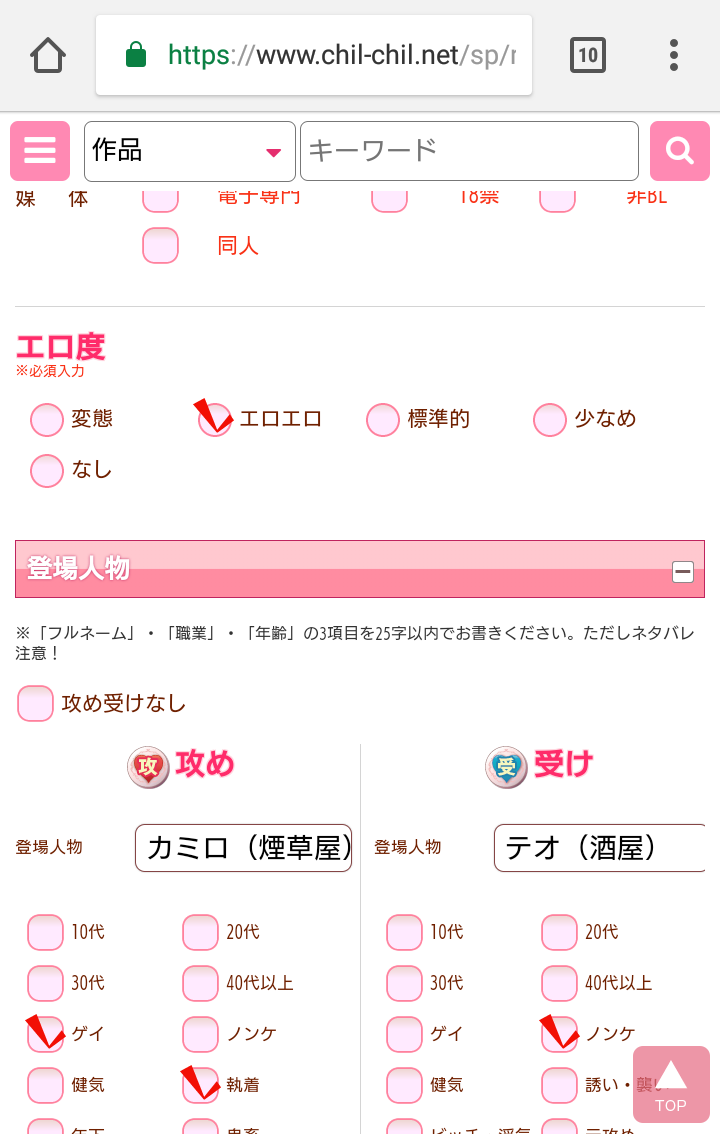720x1134 pixels.
Task: Click the 登場人物 section header bar
Action: point(360,569)
